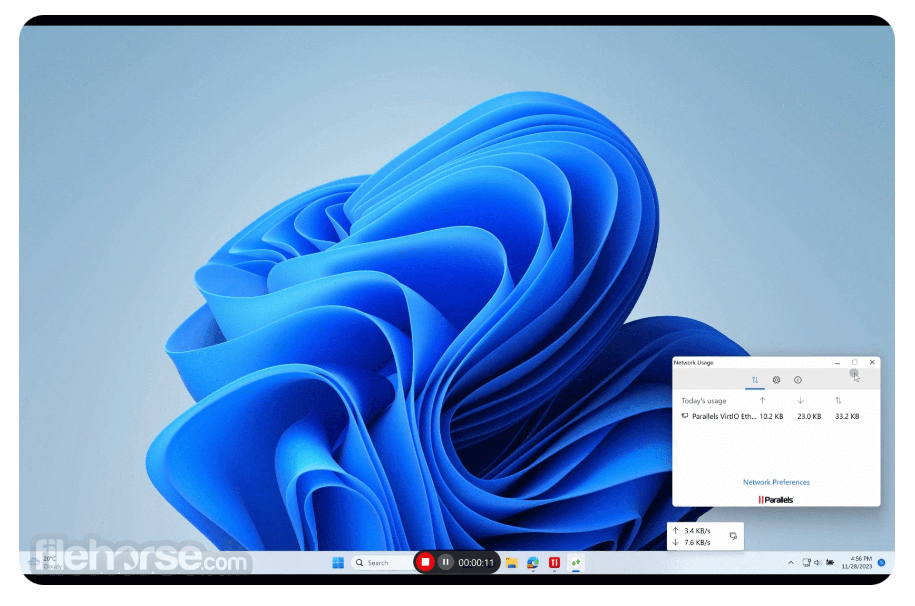Pause the screen recording

(x=445, y=562)
